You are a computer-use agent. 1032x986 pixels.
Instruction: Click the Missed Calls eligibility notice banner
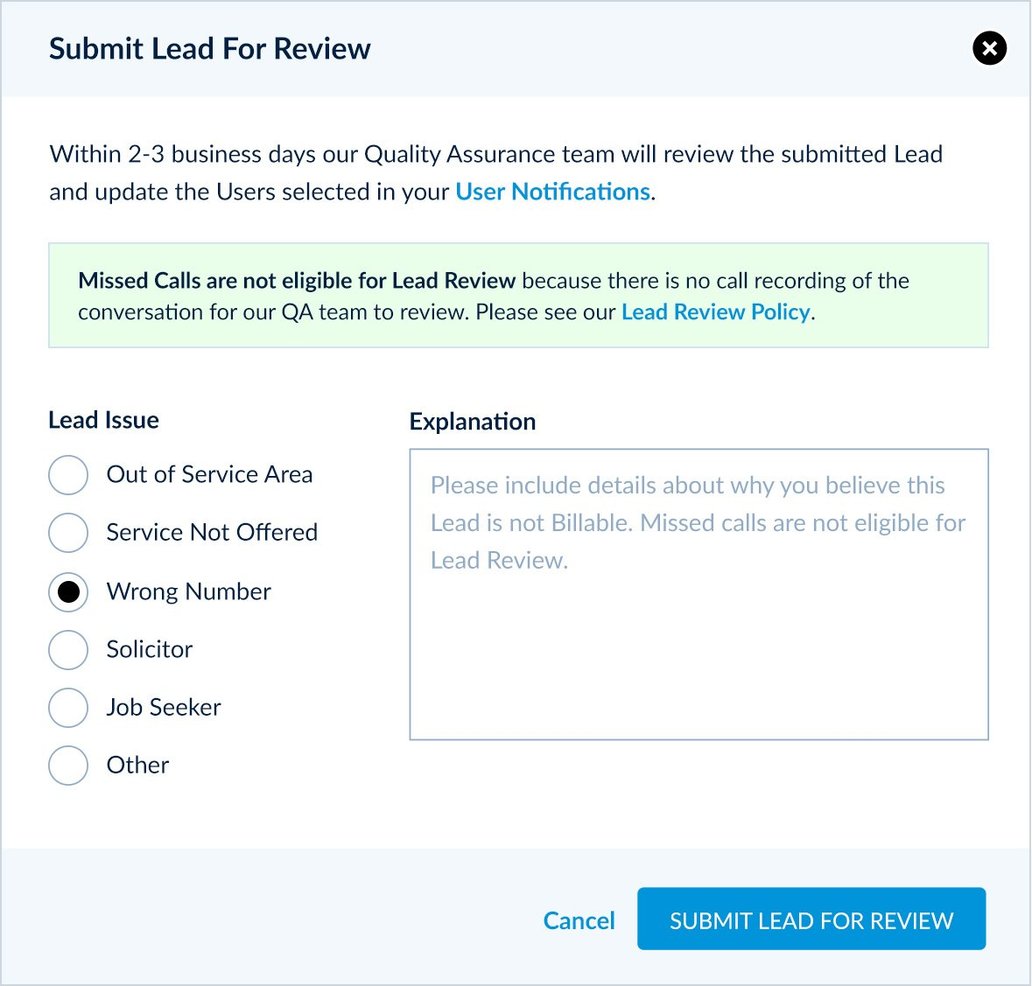coord(518,295)
